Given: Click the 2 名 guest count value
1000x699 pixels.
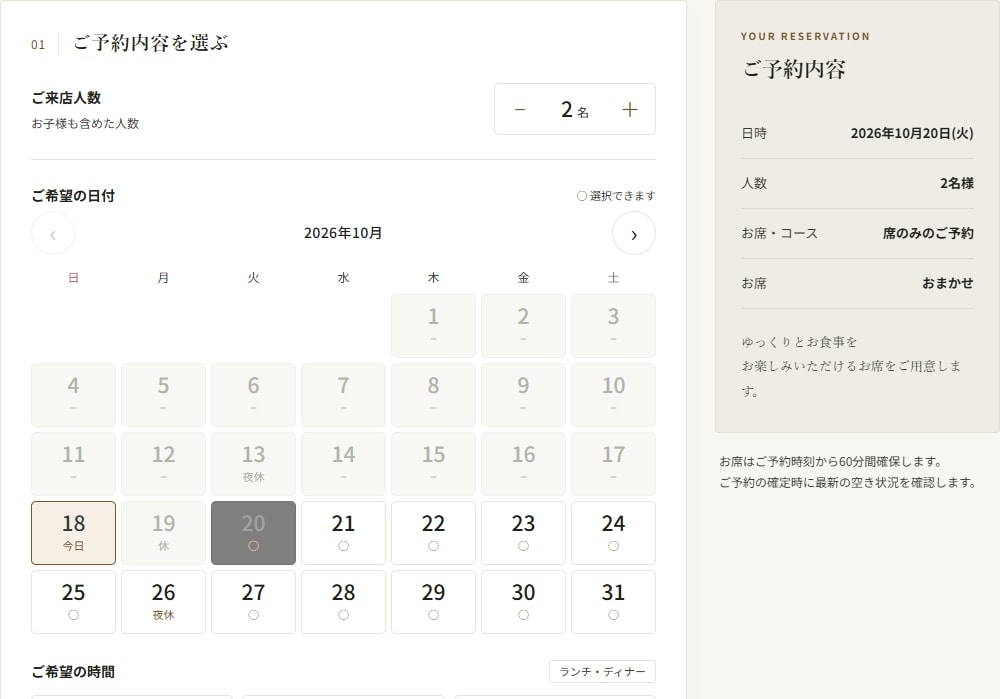Looking at the screenshot, I should [575, 110].
